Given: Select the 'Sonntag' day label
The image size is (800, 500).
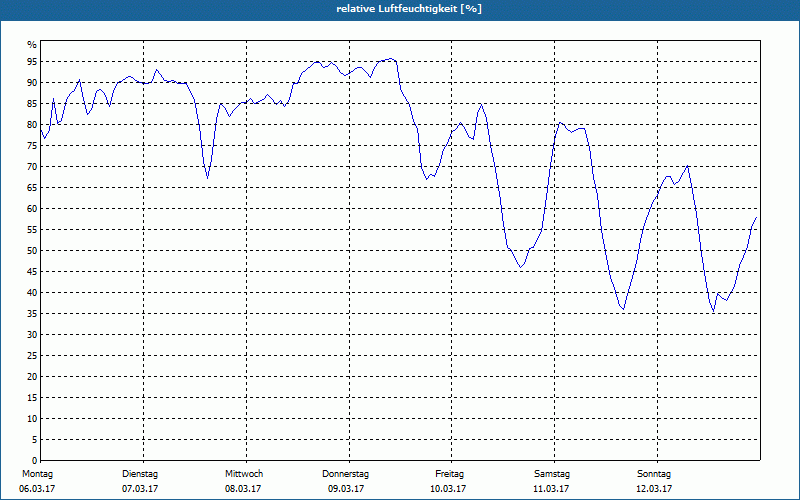Looking at the screenshot, I should pyautogui.click(x=654, y=474).
